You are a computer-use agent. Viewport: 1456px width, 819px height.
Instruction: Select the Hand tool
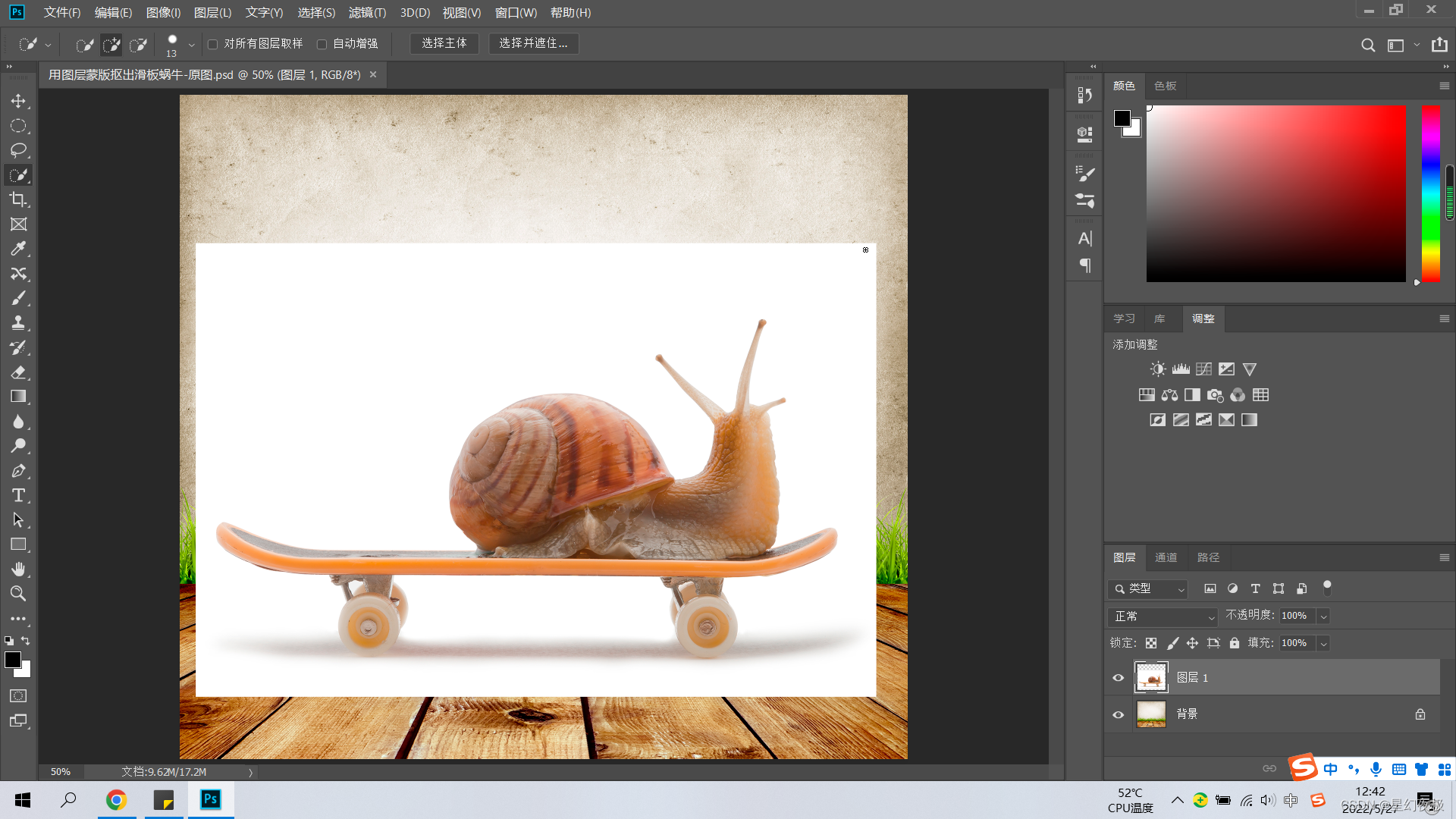pyautogui.click(x=18, y=569)
